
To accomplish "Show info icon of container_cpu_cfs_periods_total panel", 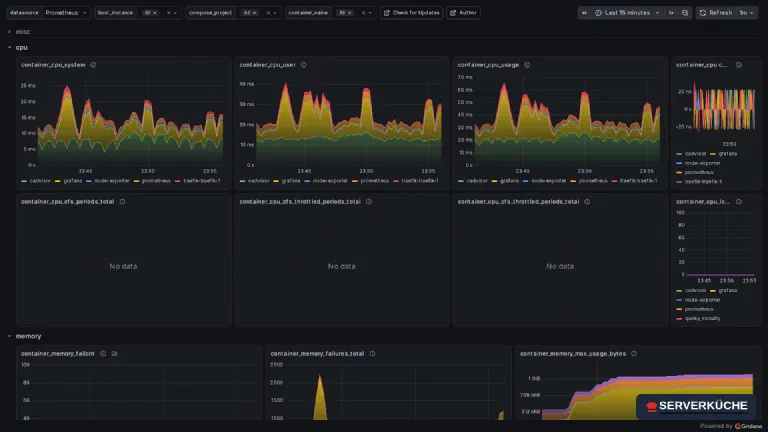I will click(122, 201).
